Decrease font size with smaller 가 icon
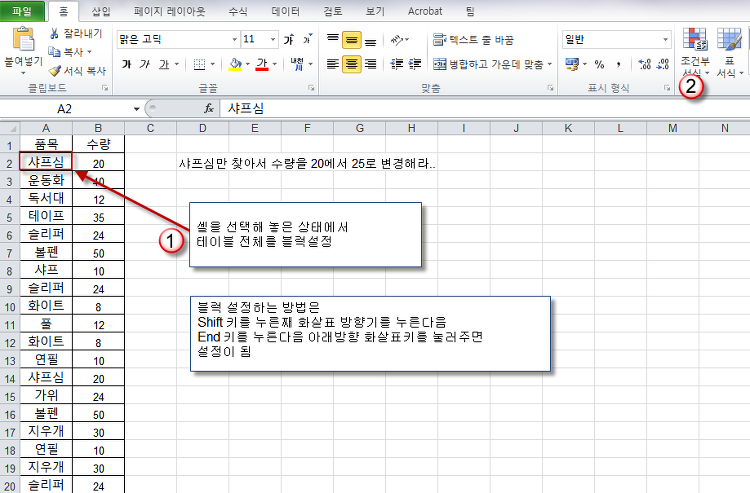 [x=307, y=40]
